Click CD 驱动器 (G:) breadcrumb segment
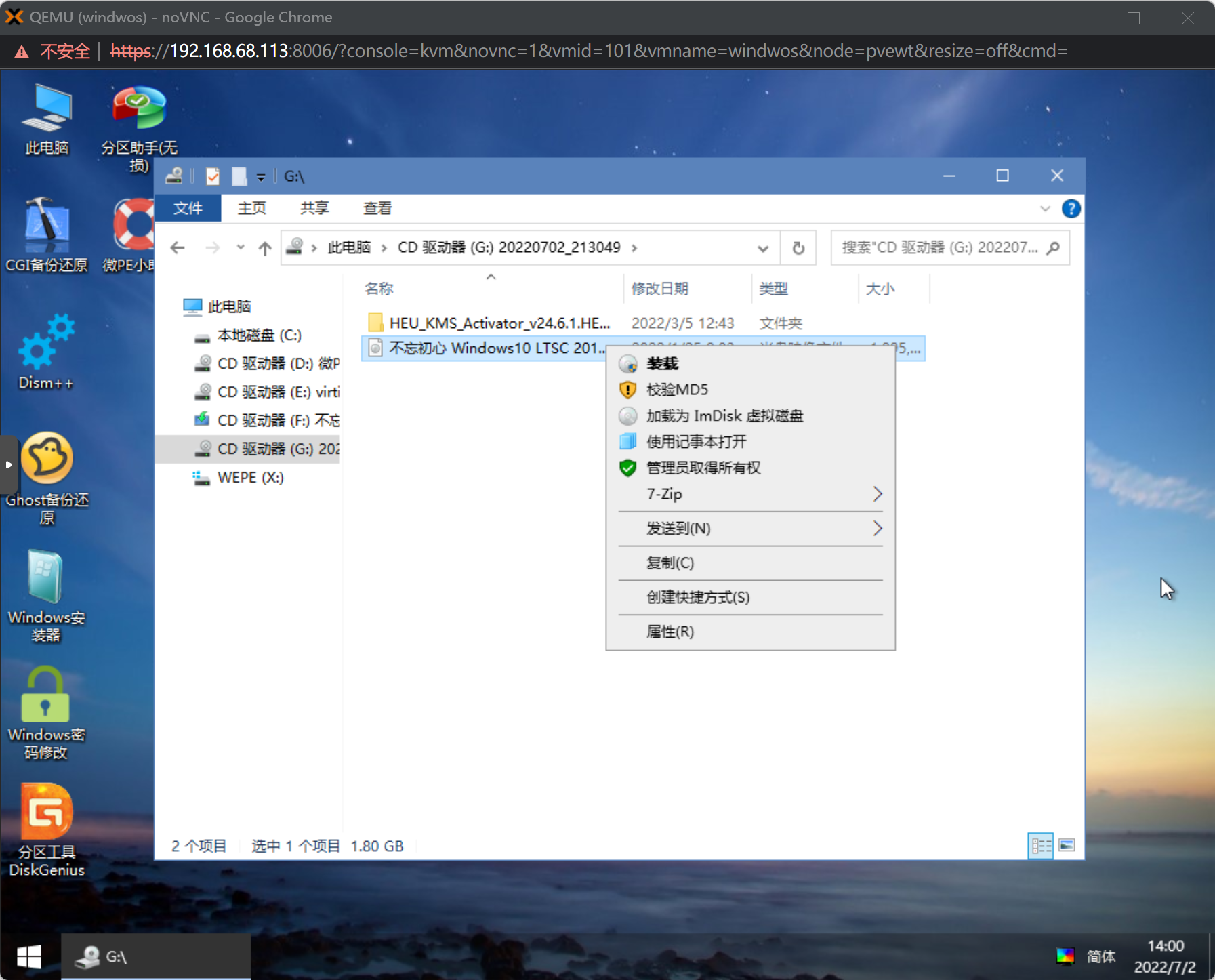 coord(509,247)
